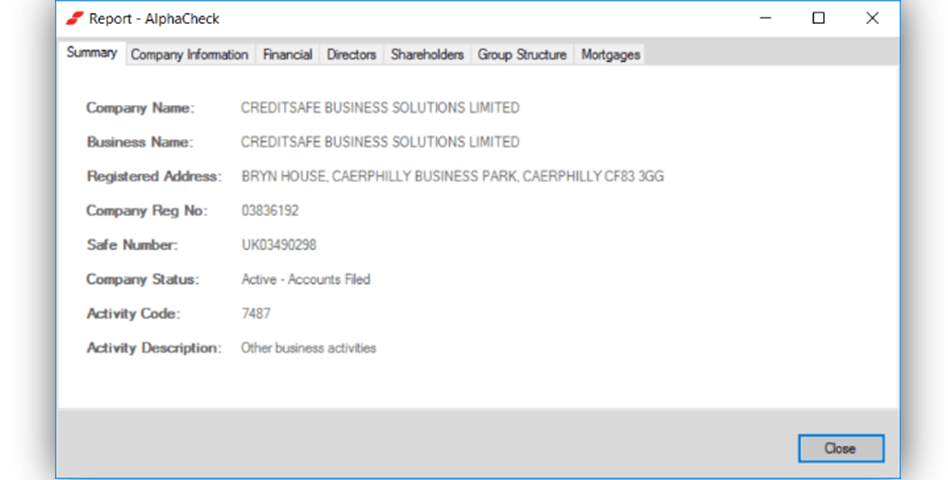Click the Business Name value text
The image size is (948, 480).
[x=380, y=142]
